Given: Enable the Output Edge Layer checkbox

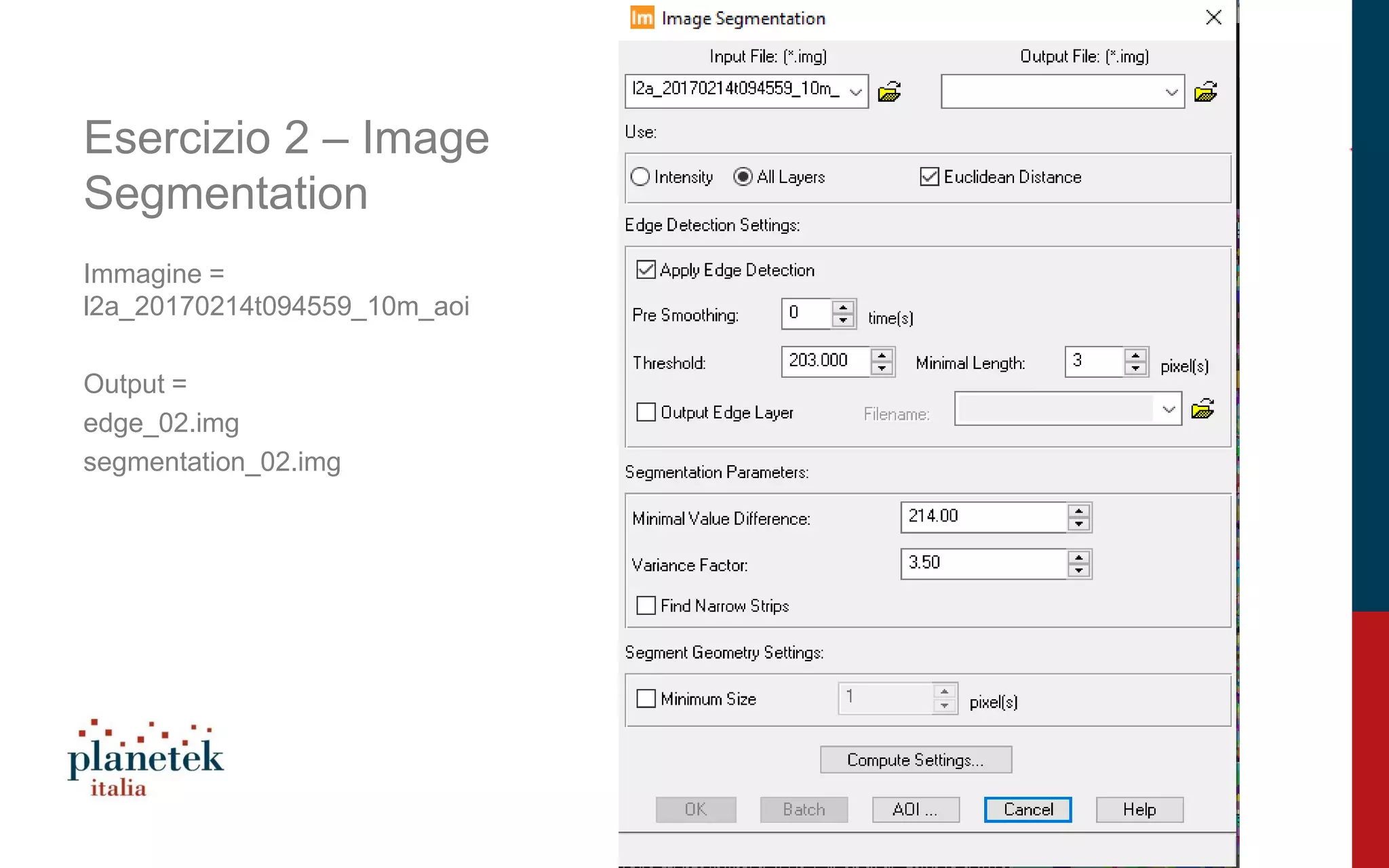Looking at the screenshot, I should point(646,412).
